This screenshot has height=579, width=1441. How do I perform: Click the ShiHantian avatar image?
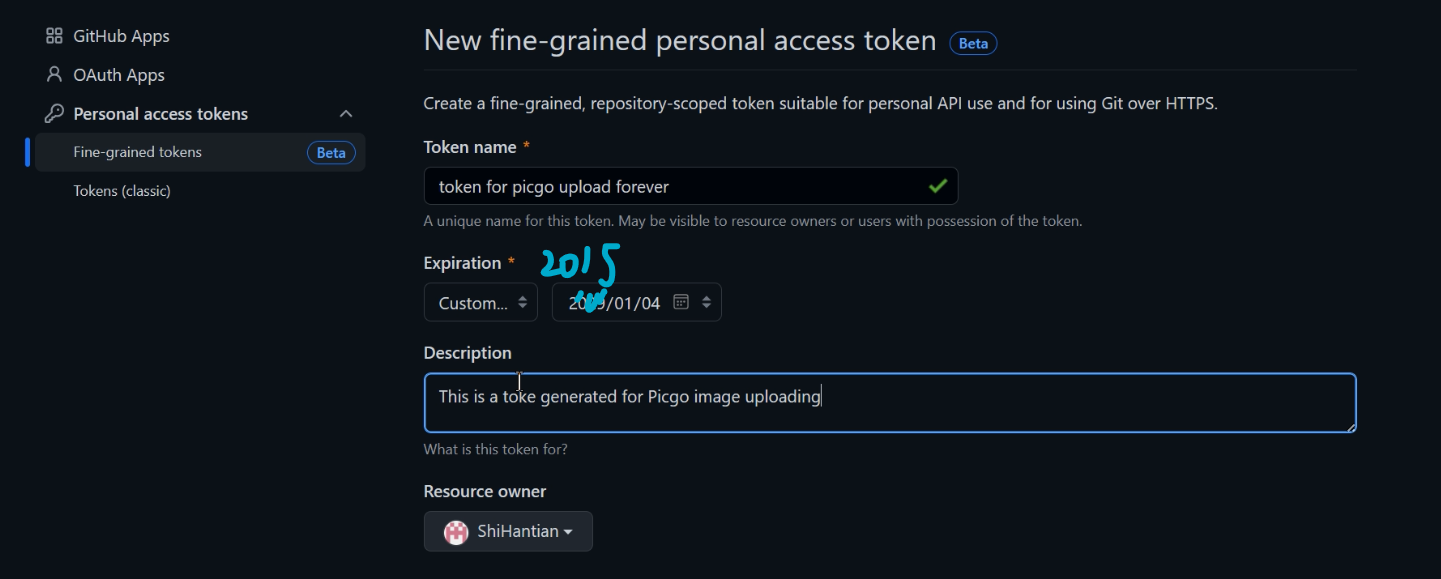click(x=456, y=532)
